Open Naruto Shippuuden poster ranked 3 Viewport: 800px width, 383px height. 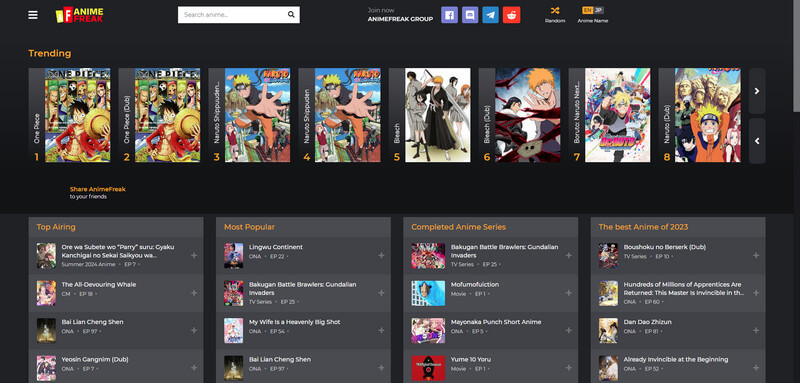click(258, 115)
